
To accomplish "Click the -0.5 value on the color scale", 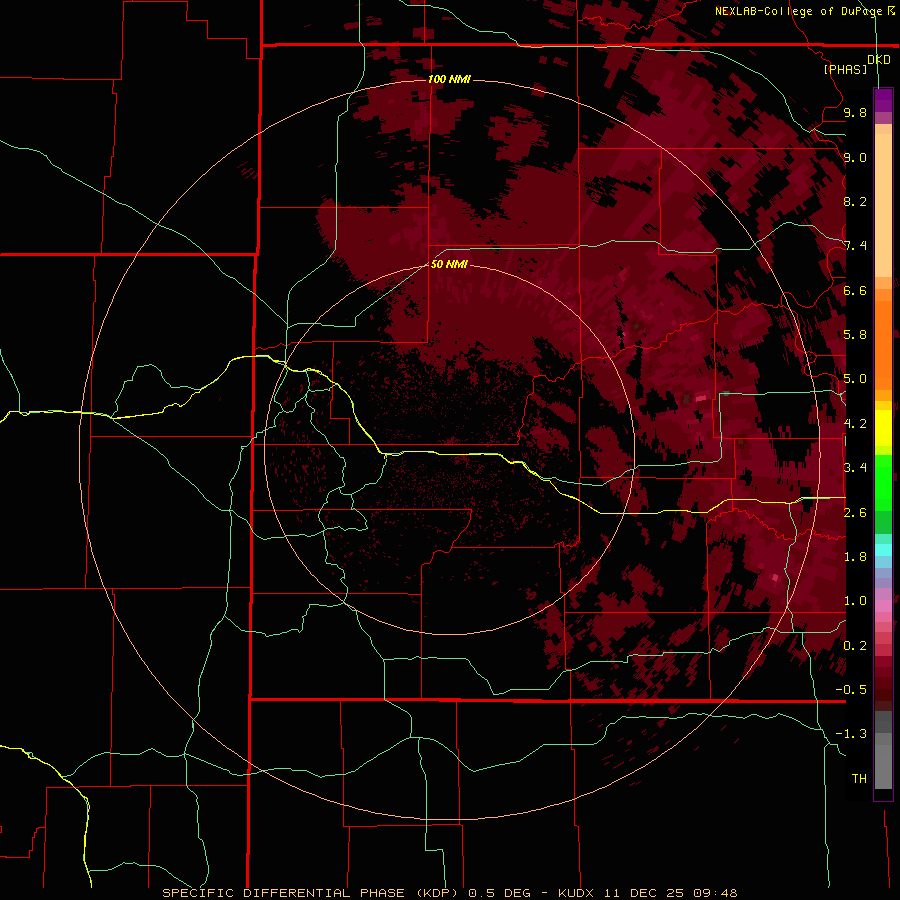I will click(x=851, y=690).
